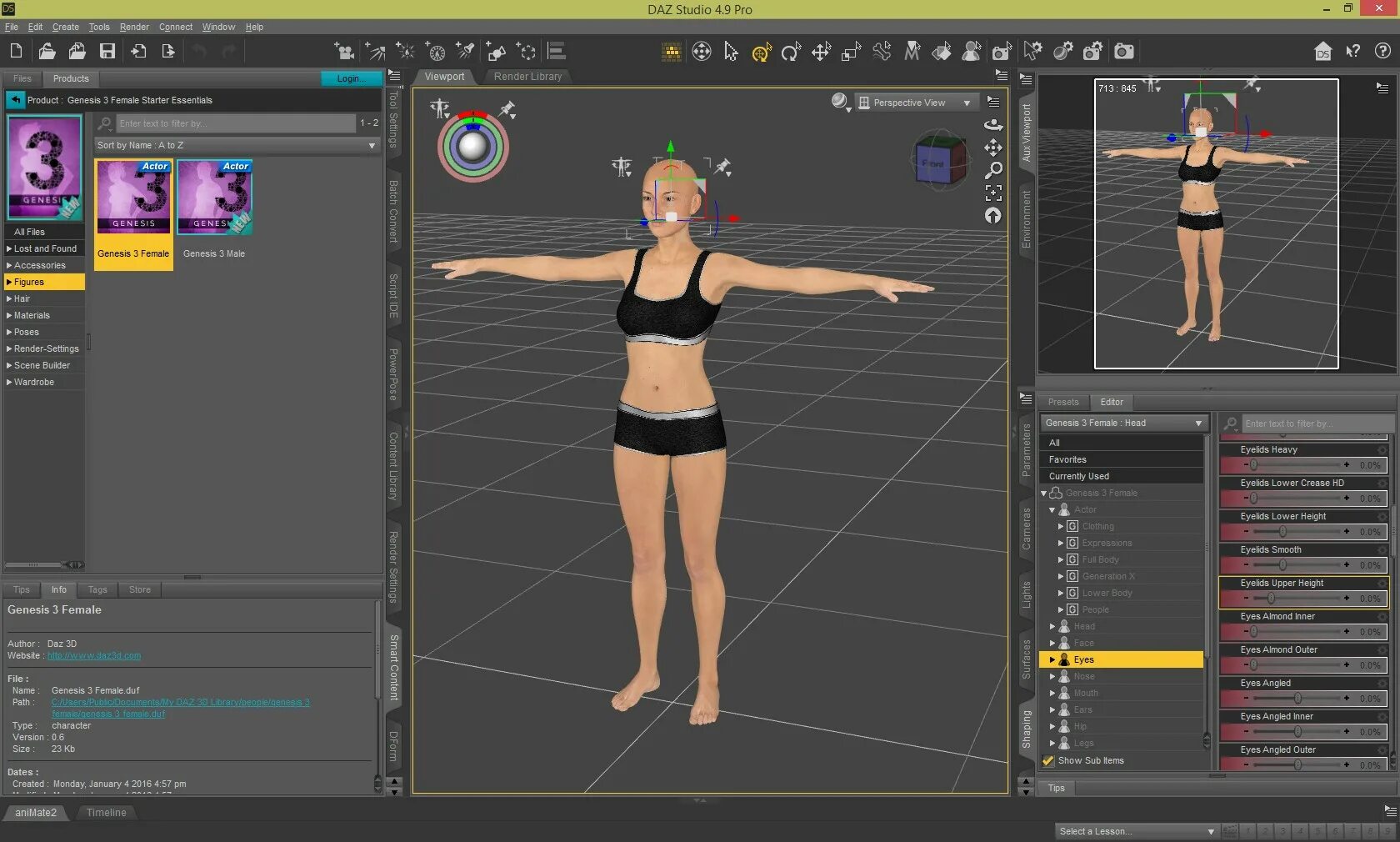Image resolution: width=1400 pixels, height=842 pixels.
Task: Click the Save file disk icon
Action: point(107,51)
